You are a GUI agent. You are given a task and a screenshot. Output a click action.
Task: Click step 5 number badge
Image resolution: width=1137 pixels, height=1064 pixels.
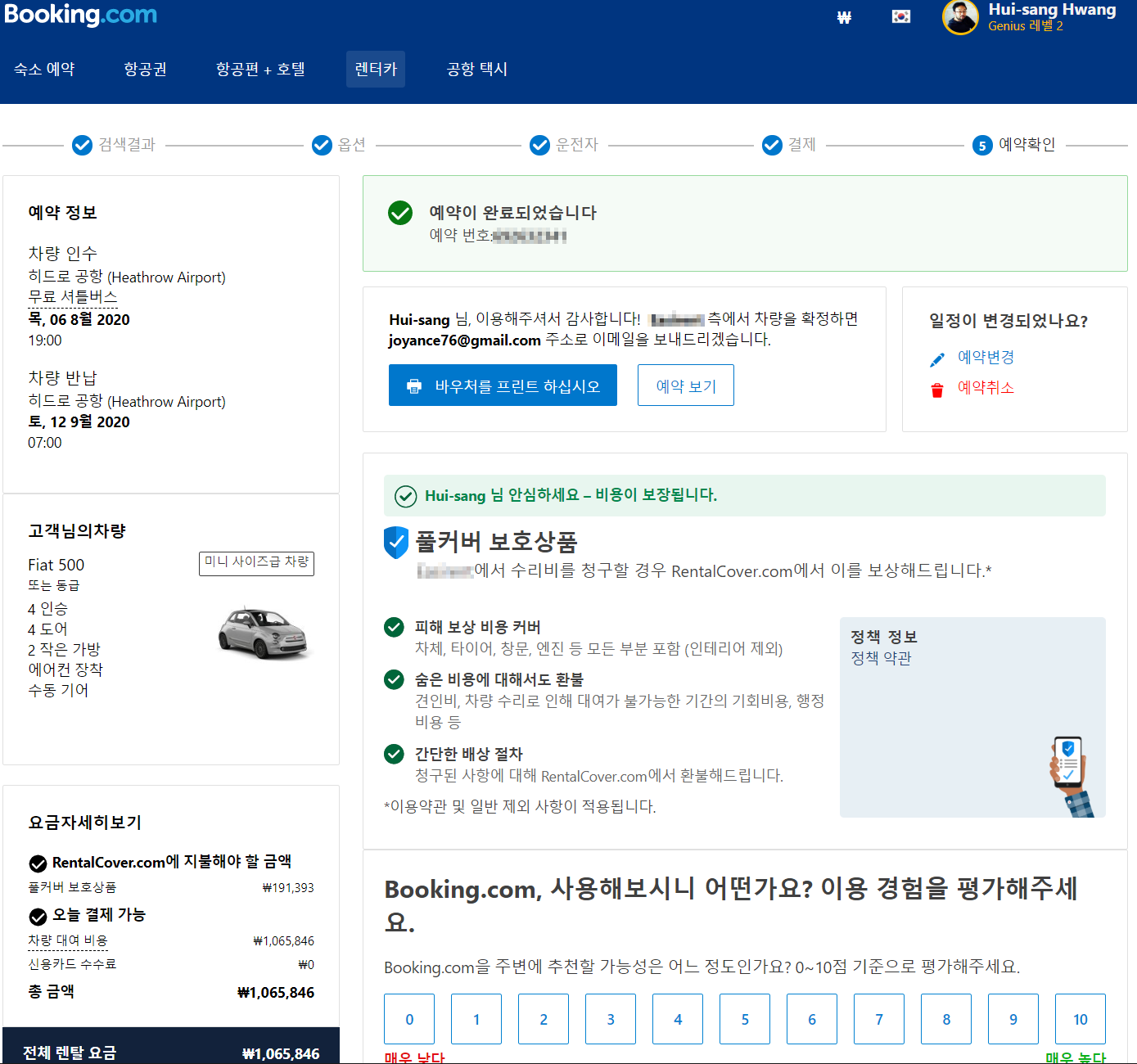coord(982,146)
